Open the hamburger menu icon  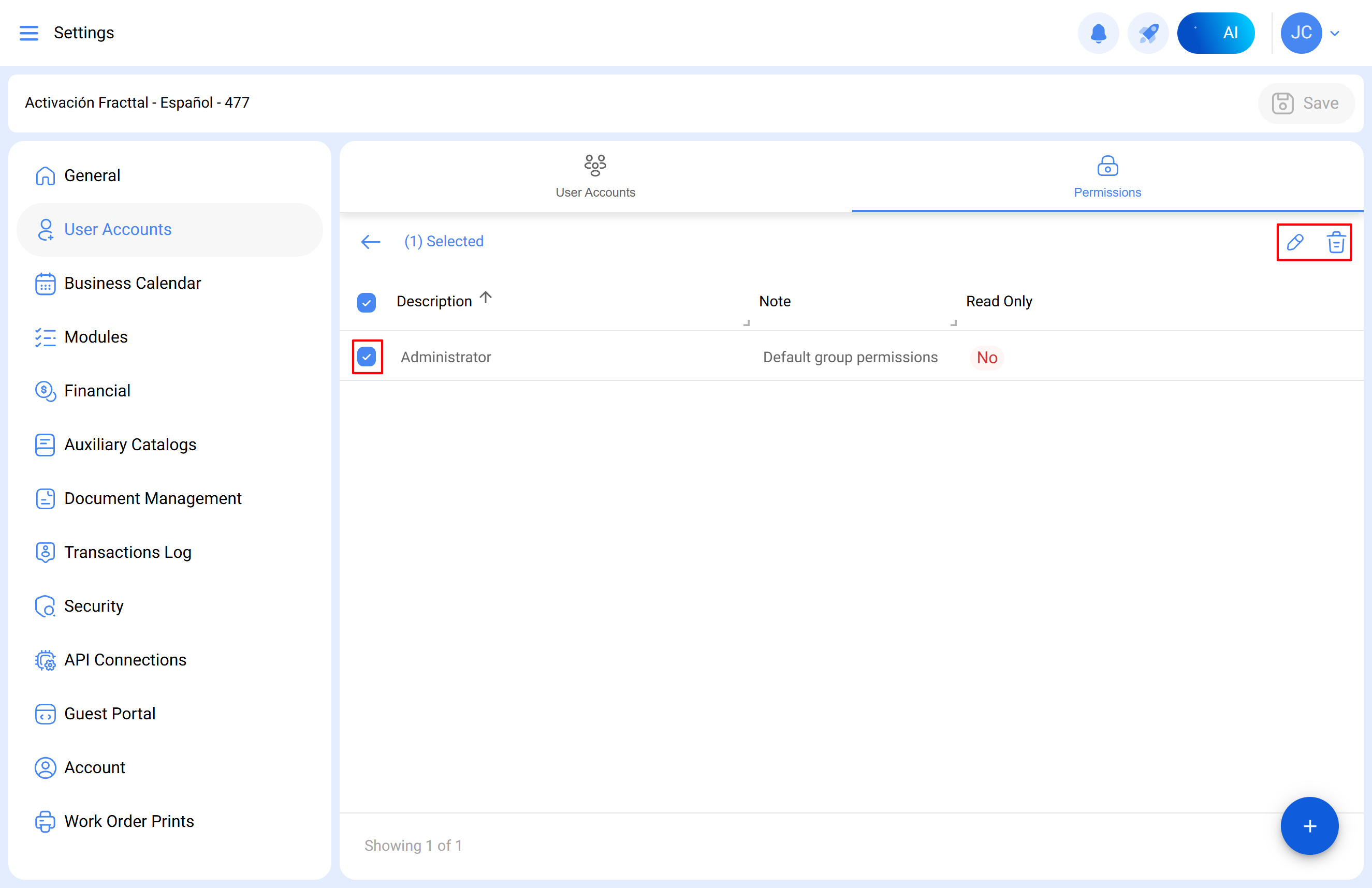point(29,33)
